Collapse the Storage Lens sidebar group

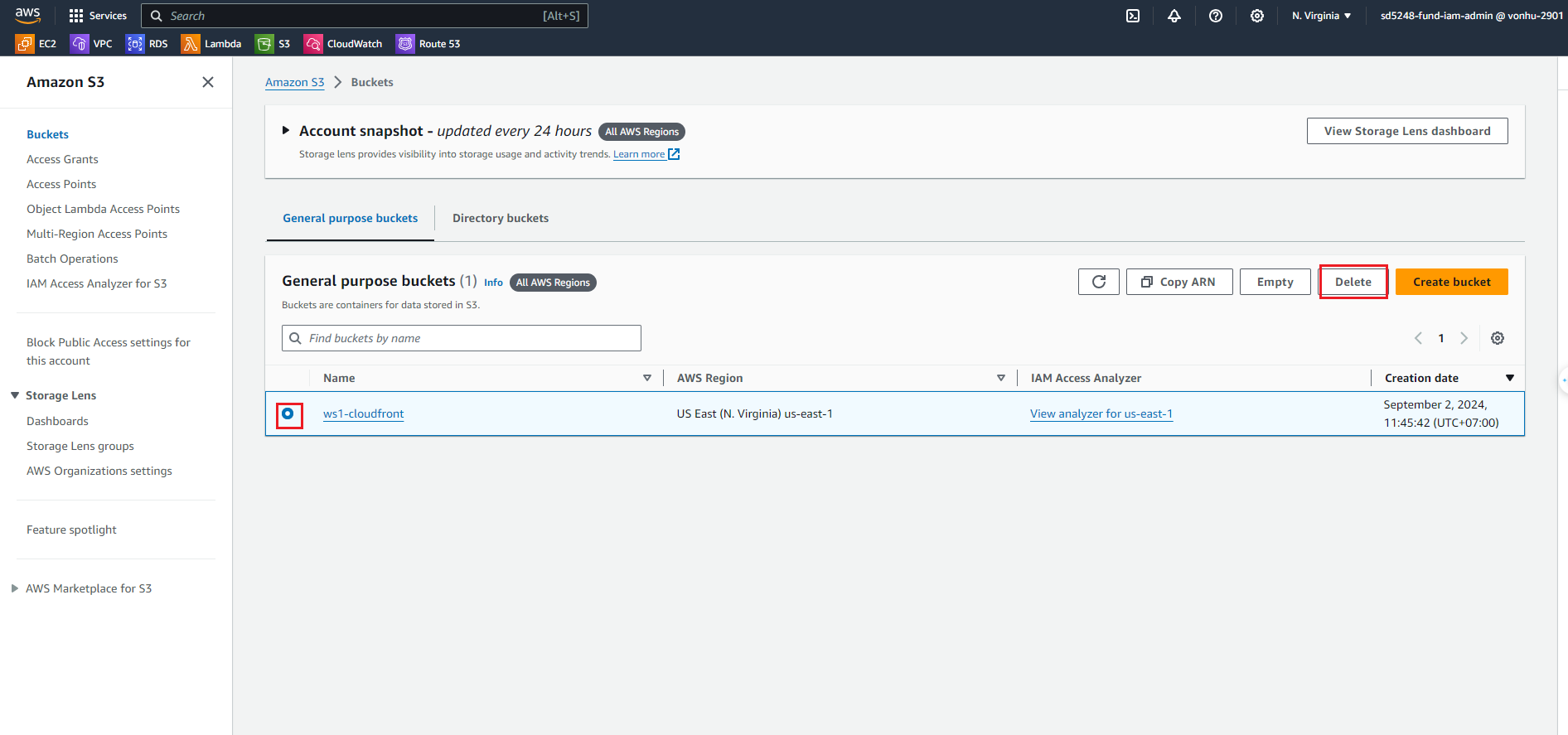pos(15,395)
